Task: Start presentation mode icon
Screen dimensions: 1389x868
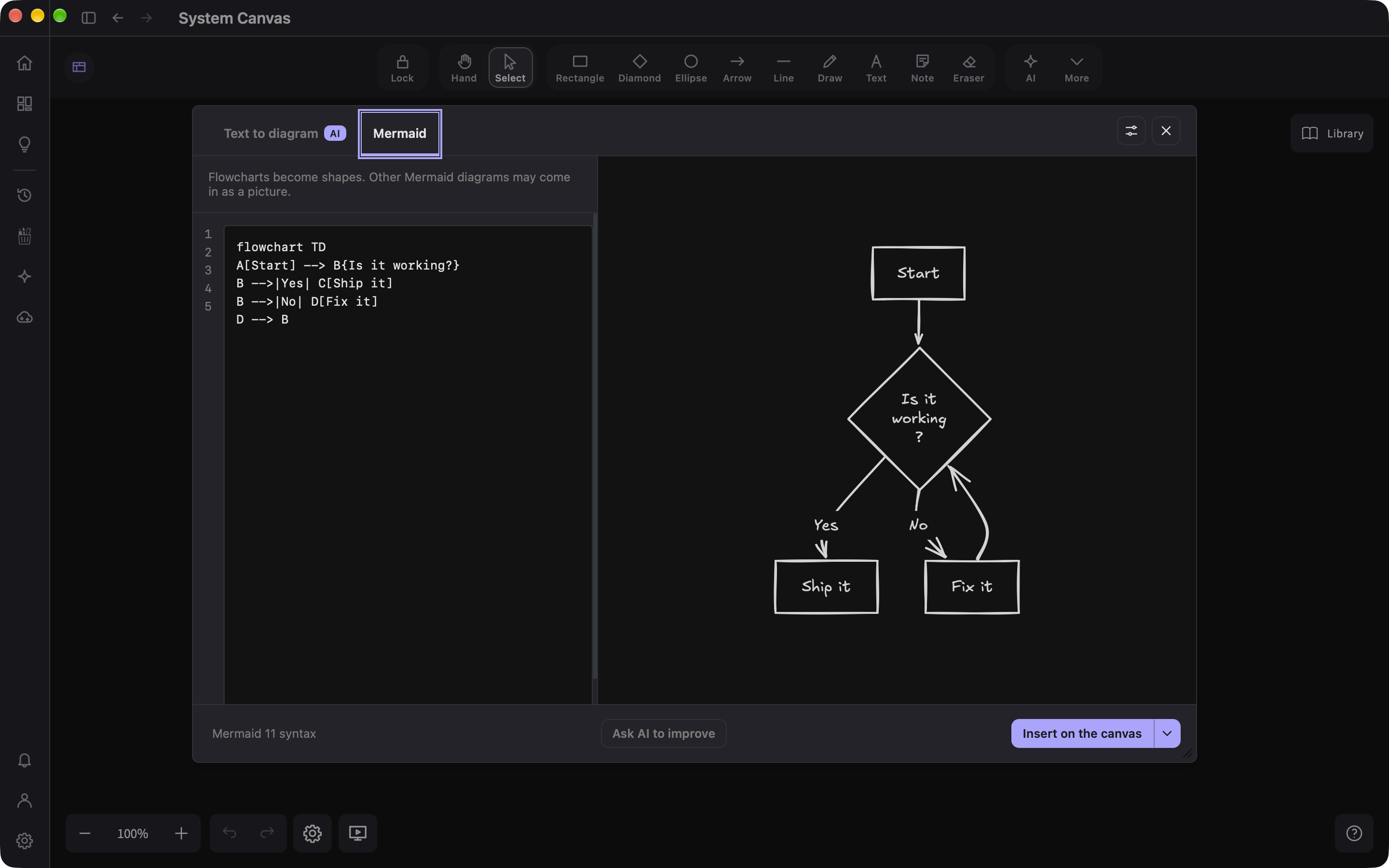Action: point(357,833)
